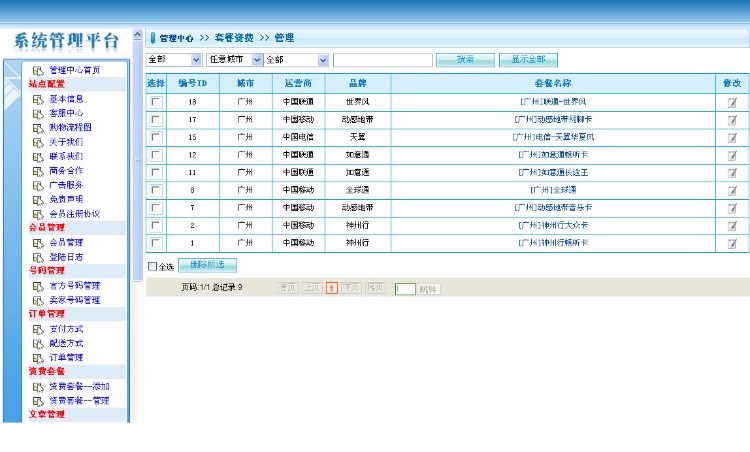This screenshot has width=750, height=452.
Task: Open the [广州]联通-世界风 package link
Action: coord(553,102)
